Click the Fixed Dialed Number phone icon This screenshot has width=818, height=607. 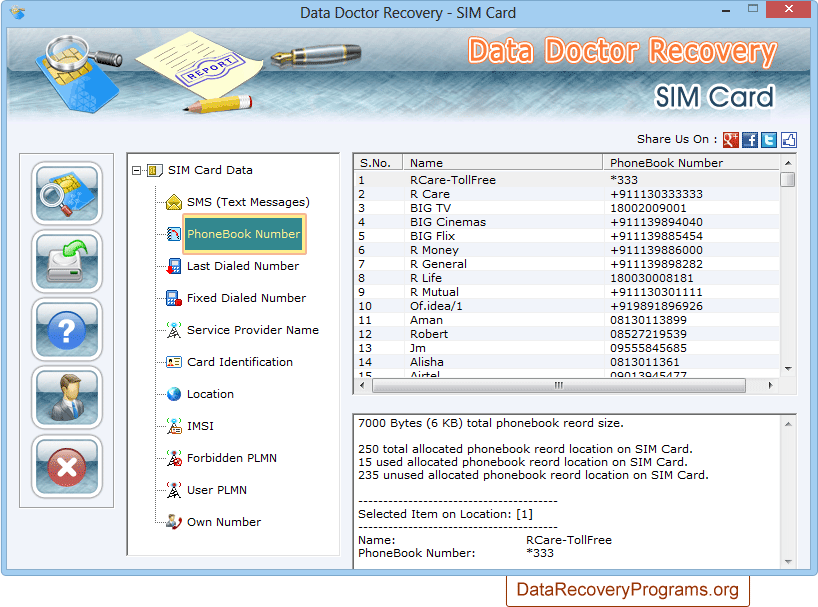(173, 298)
